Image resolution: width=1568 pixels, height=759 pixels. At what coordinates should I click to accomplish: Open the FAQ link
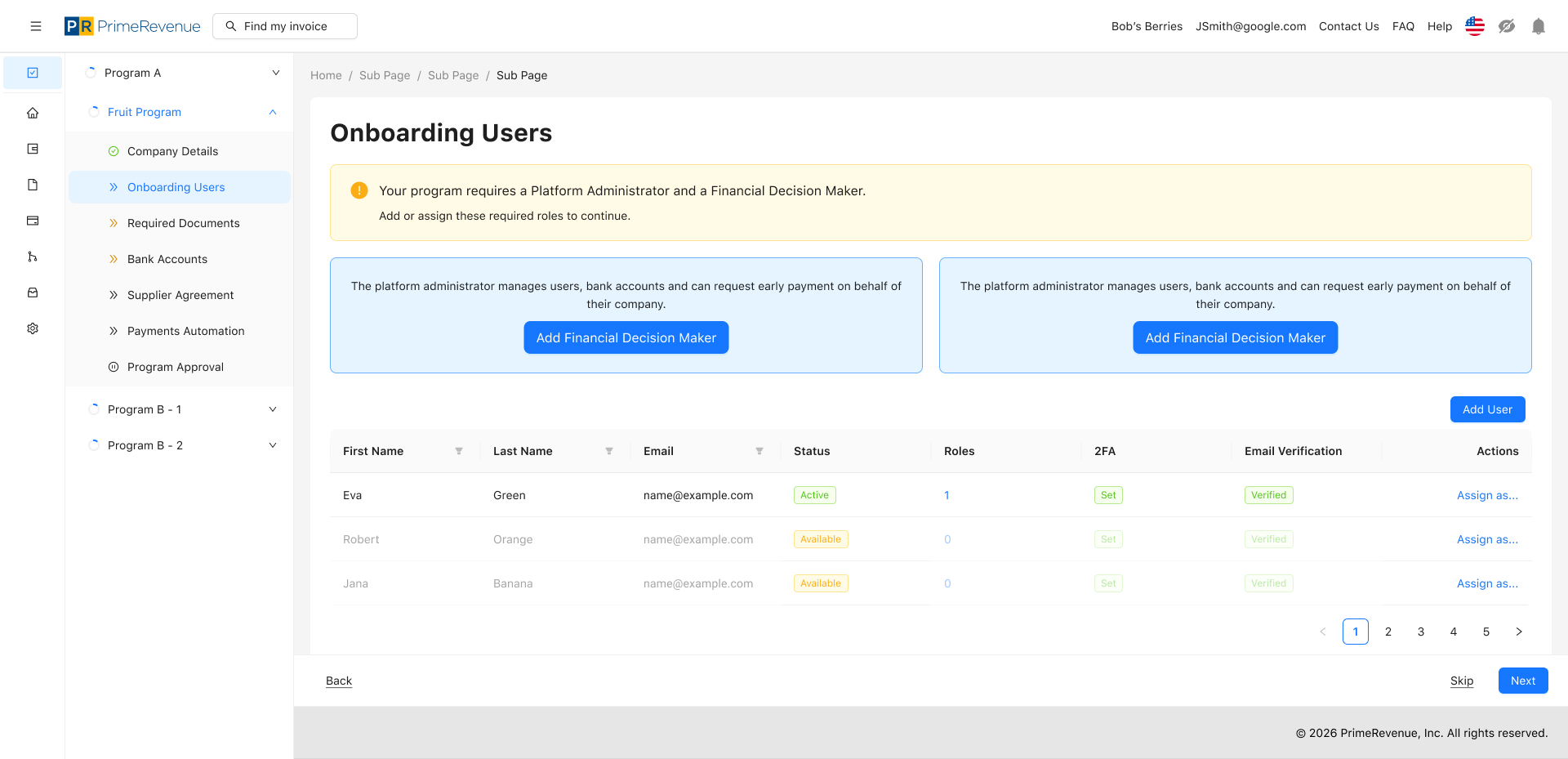(1403, 26)
